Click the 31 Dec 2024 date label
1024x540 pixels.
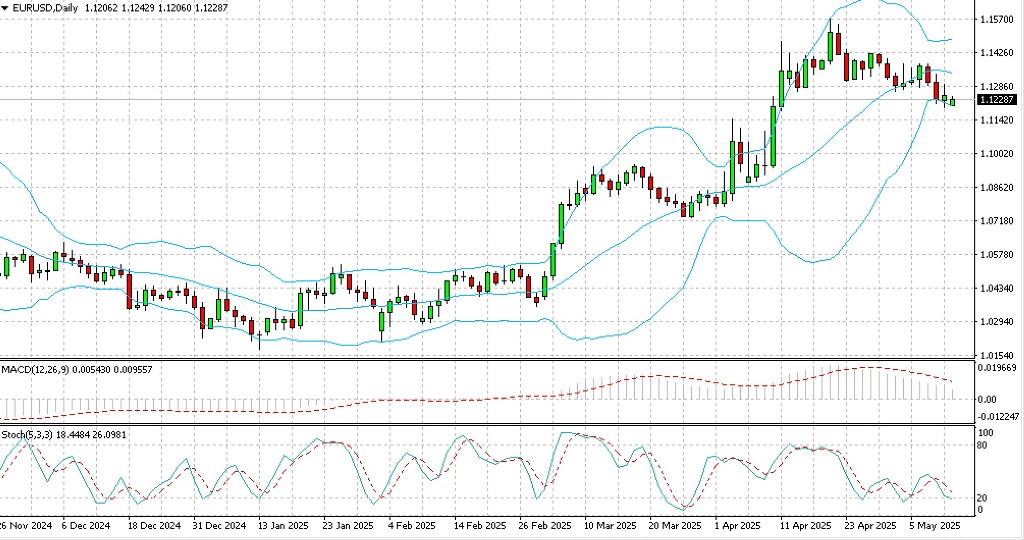click(219, 526)
